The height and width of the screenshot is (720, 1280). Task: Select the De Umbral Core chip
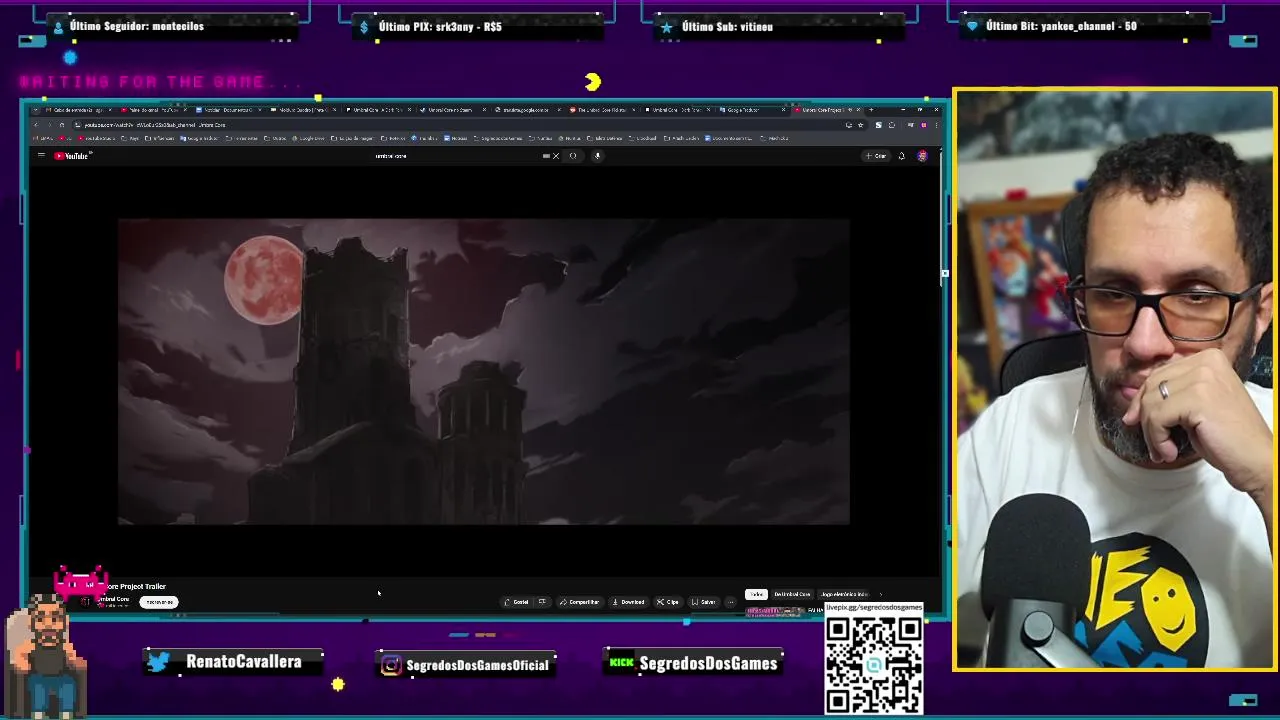click(x=793, y=594)
